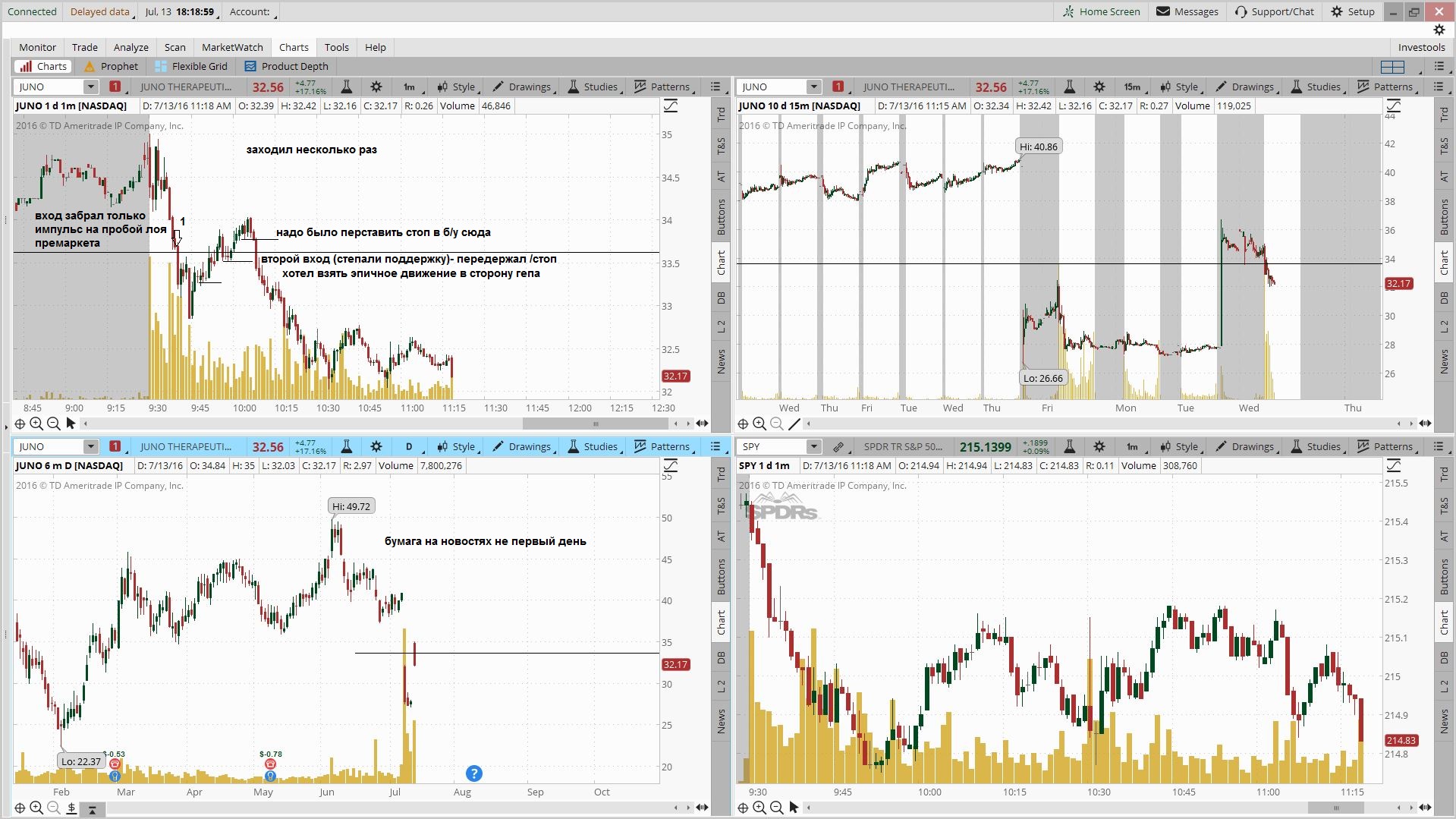
Task: Switch to the Trade tab
Action: click(85, 47)
